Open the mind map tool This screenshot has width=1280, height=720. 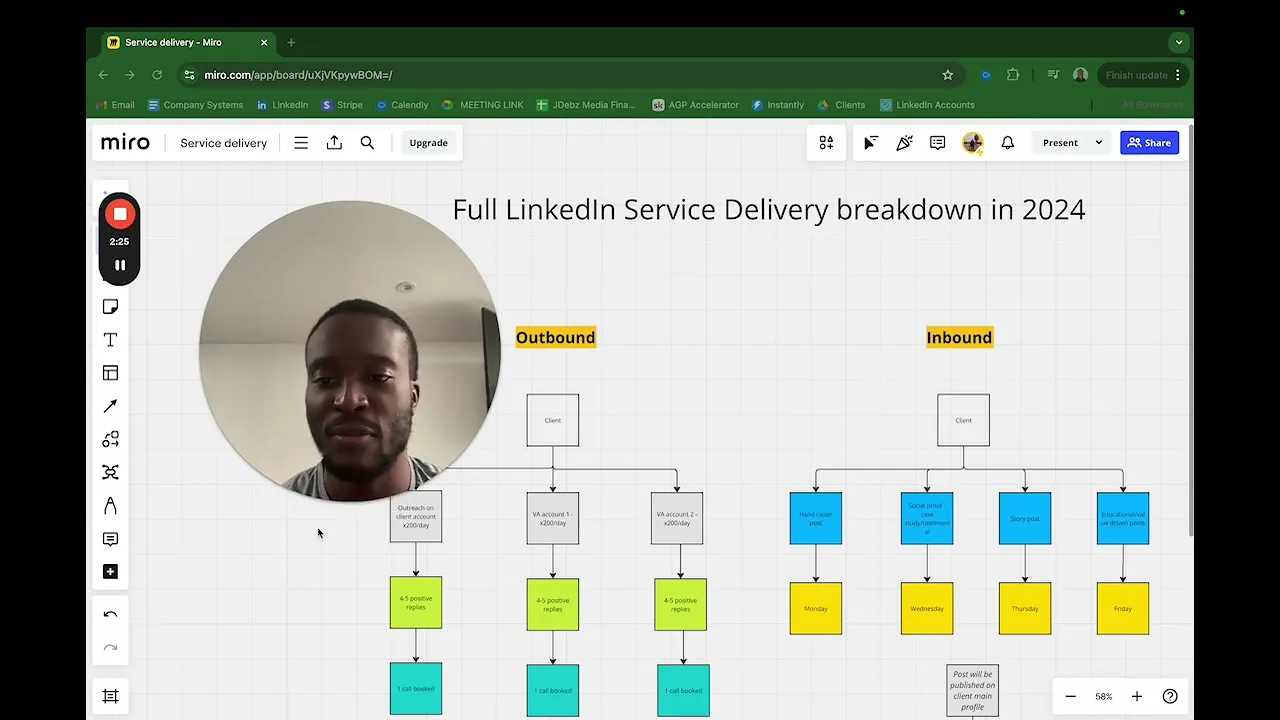[110, 472]
